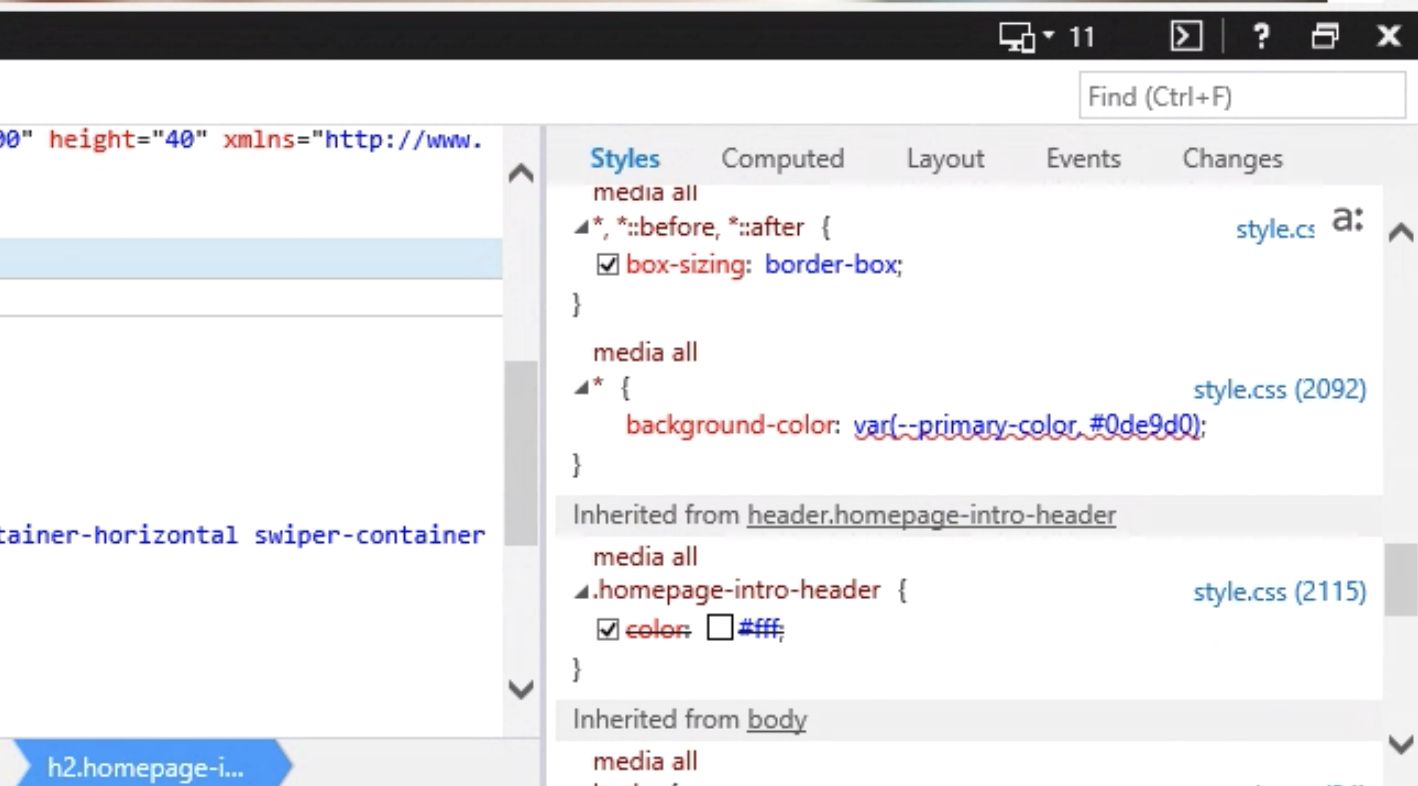Click the header.homepage-intro-header link
This screenshot has width=1418, height=786.
(x=931, y=515)
